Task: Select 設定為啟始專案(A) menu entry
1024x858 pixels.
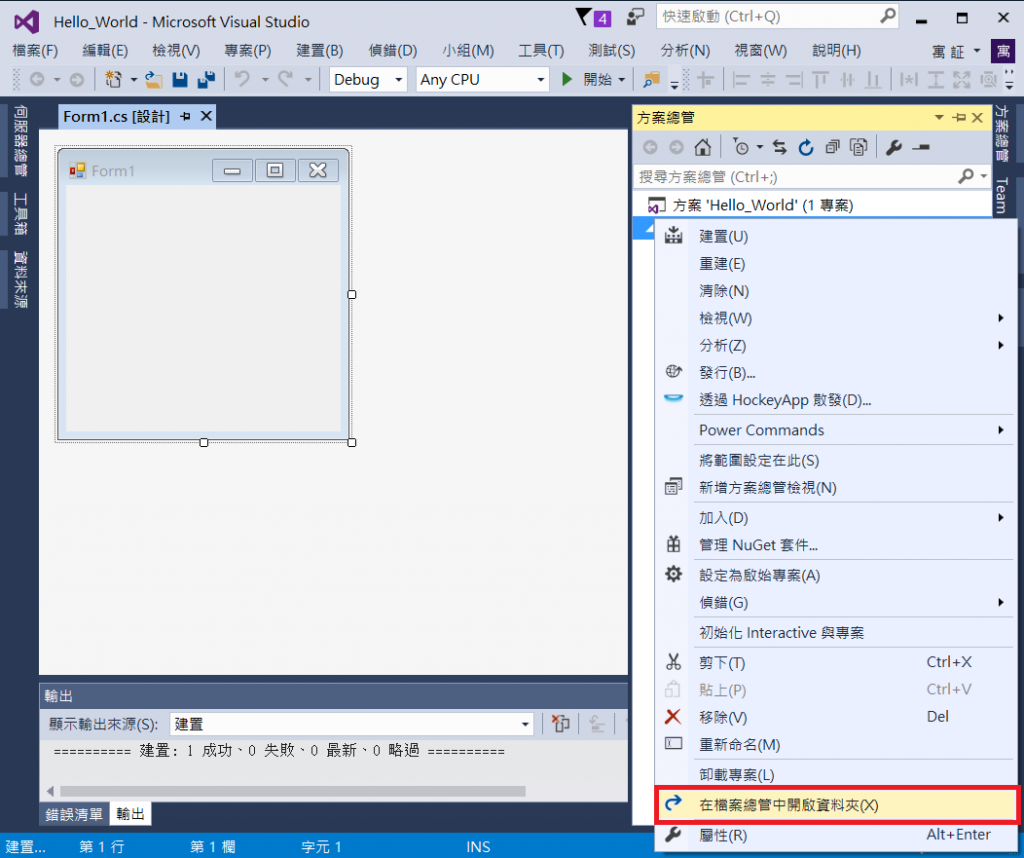Action: pyautogui.click(x=835, y=575)
